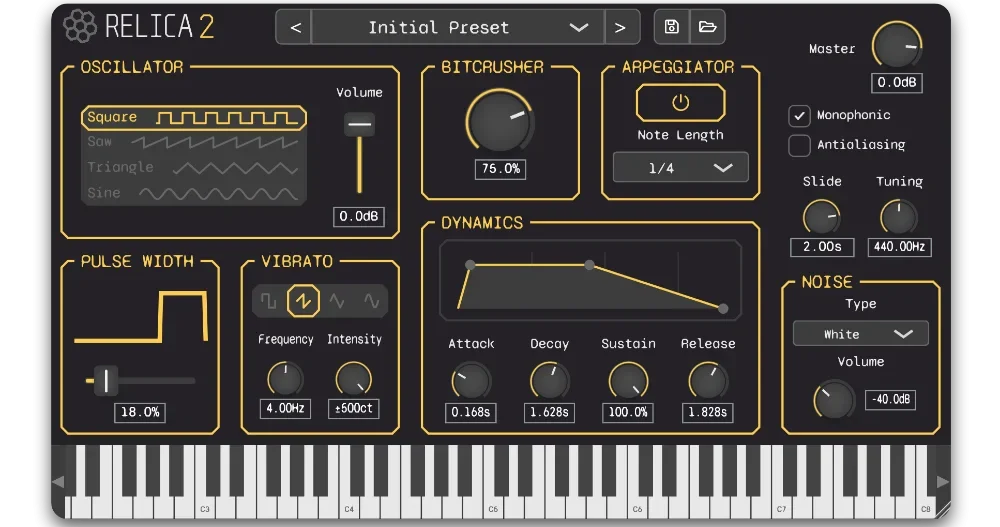Image resolution: width=1000 pixels, height=527 pixels.
Task: Enable the Antialiasing checkbox
Action: pos(799,145)
